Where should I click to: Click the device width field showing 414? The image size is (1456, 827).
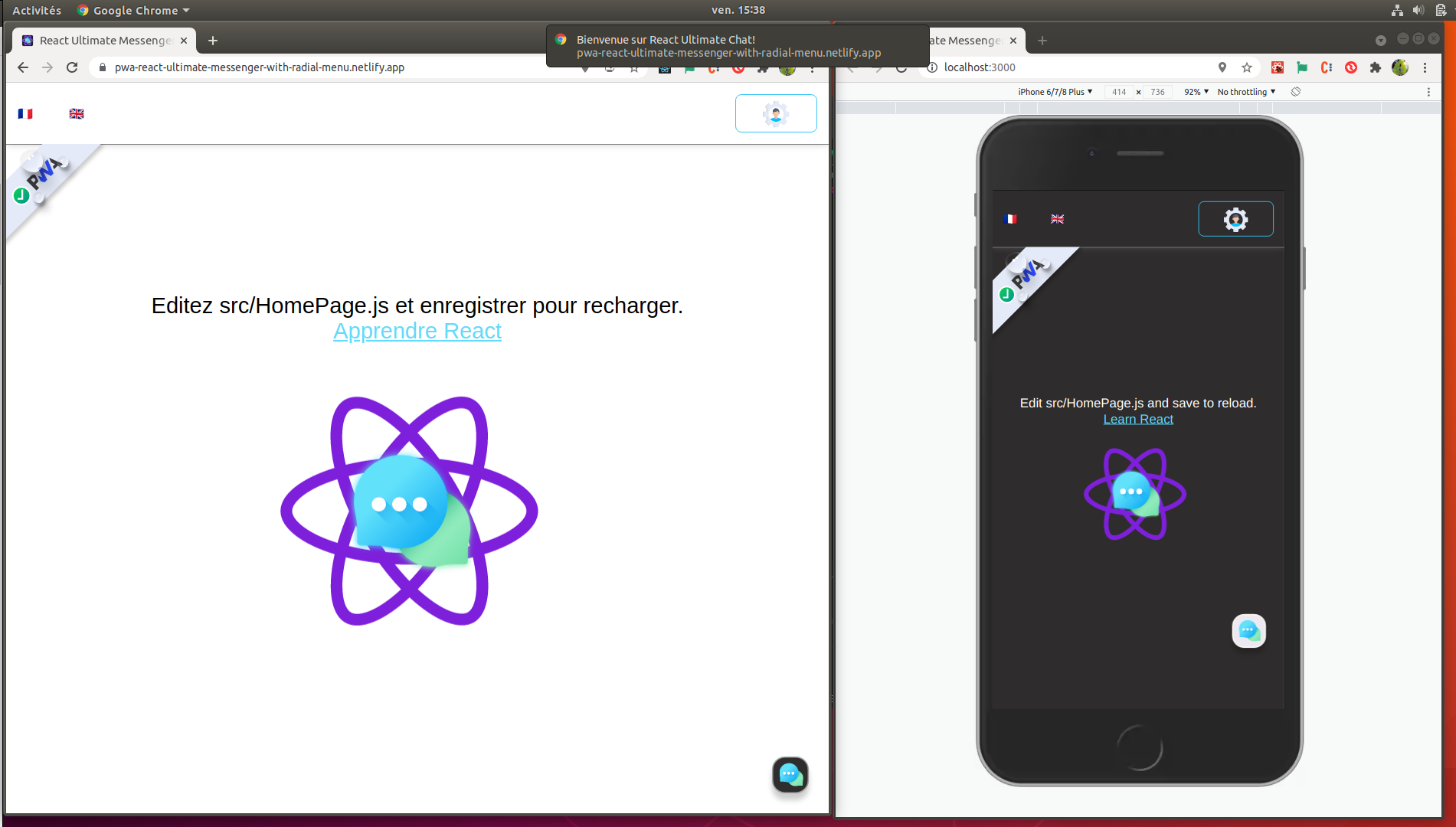click(x=1119, y=92)
